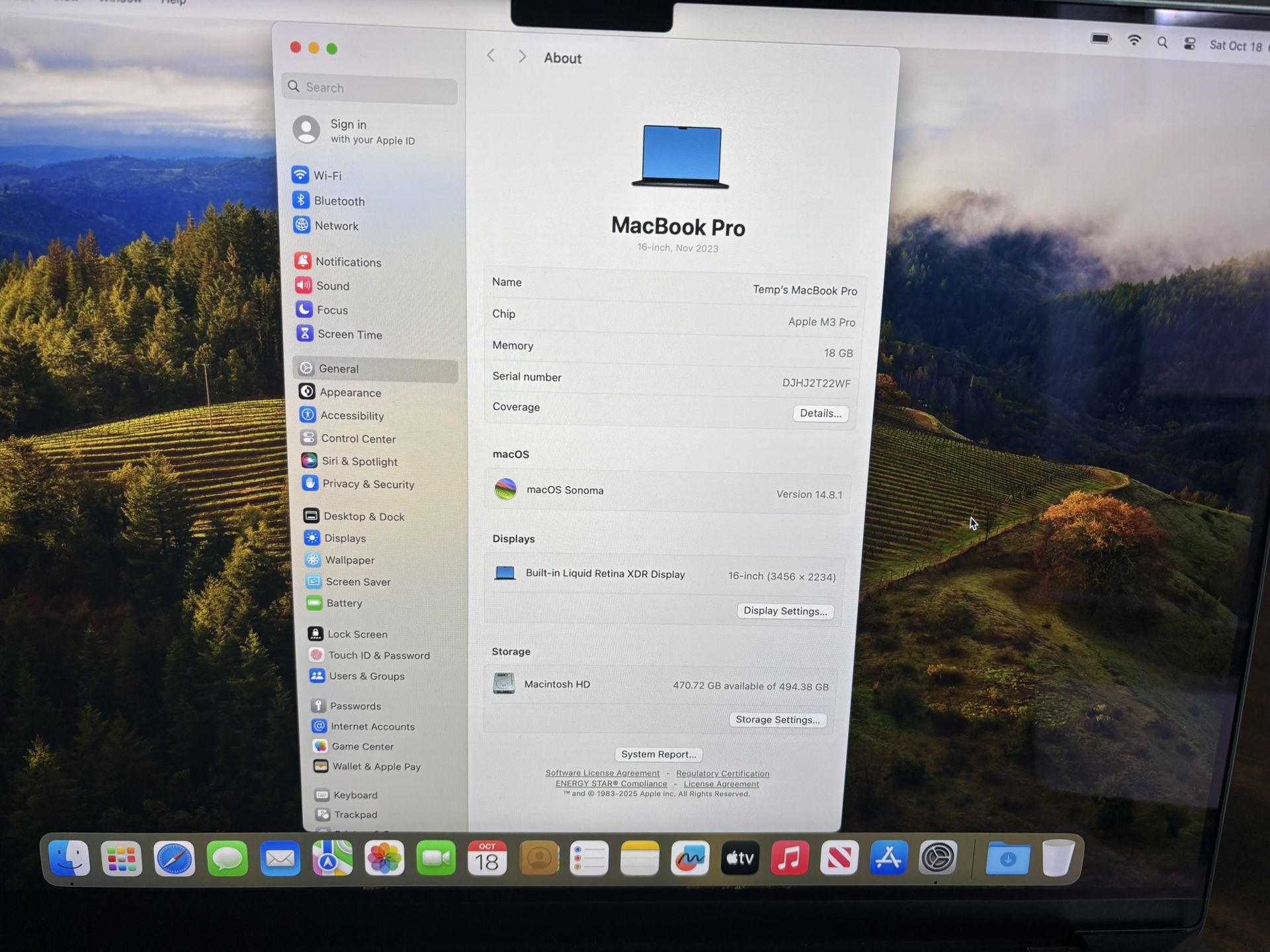This screenshot has height=952, width=1270.
Task: Select Bluetooth in the sidebar
Action: coord(339,201)
